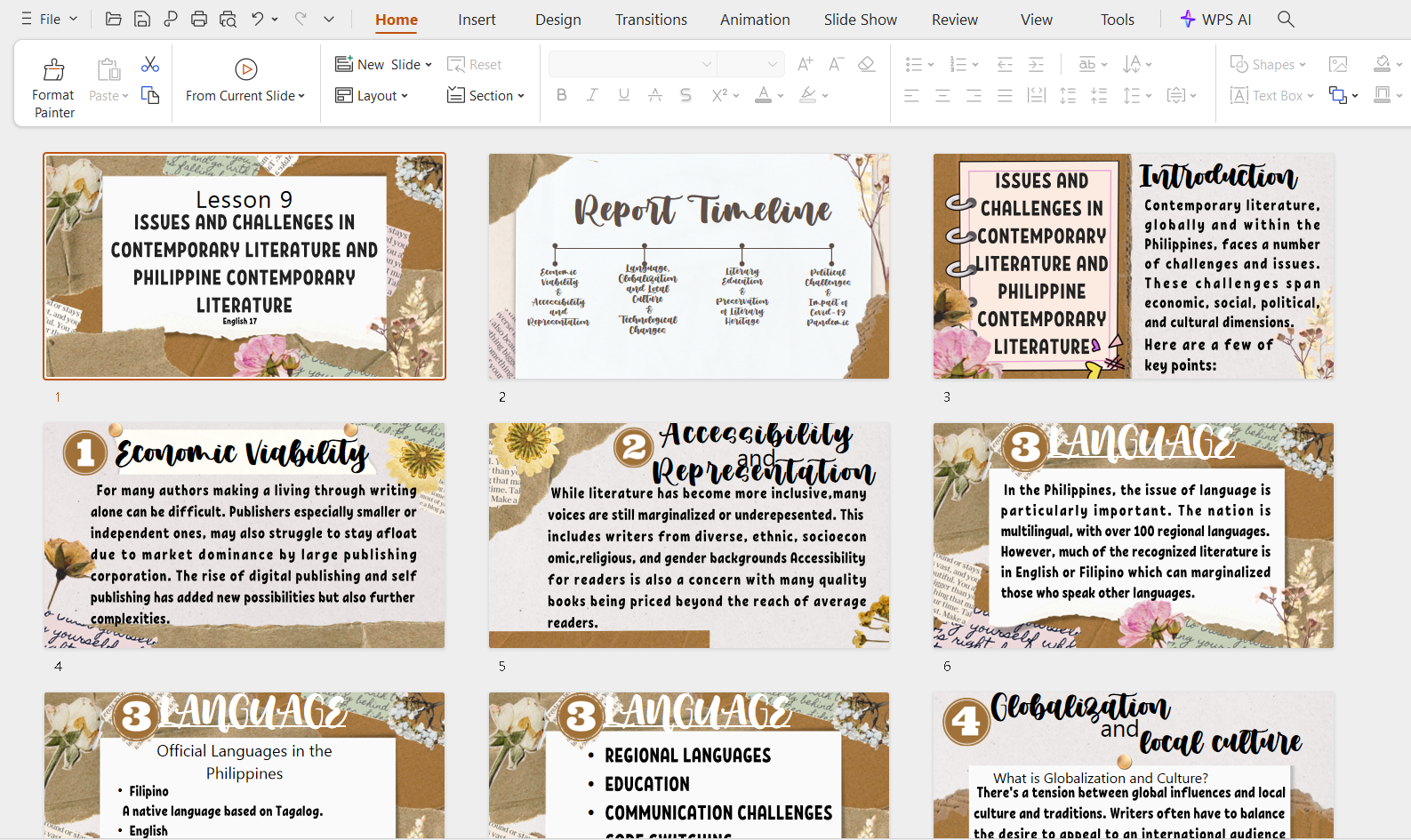
Task: Click the Open folder icon
Action: [x=113, y=19]
